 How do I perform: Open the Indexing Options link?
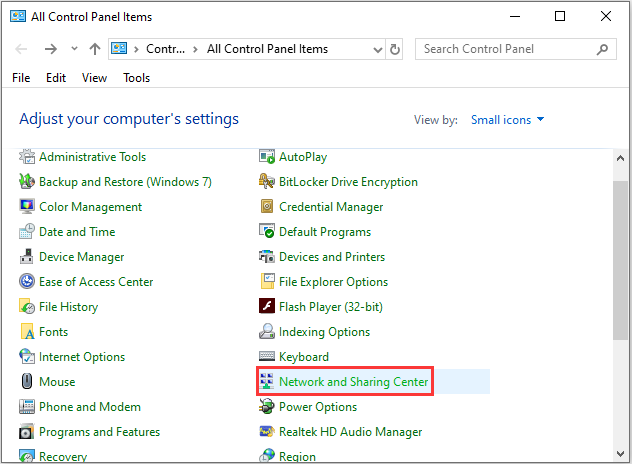(x=324, y=332)
